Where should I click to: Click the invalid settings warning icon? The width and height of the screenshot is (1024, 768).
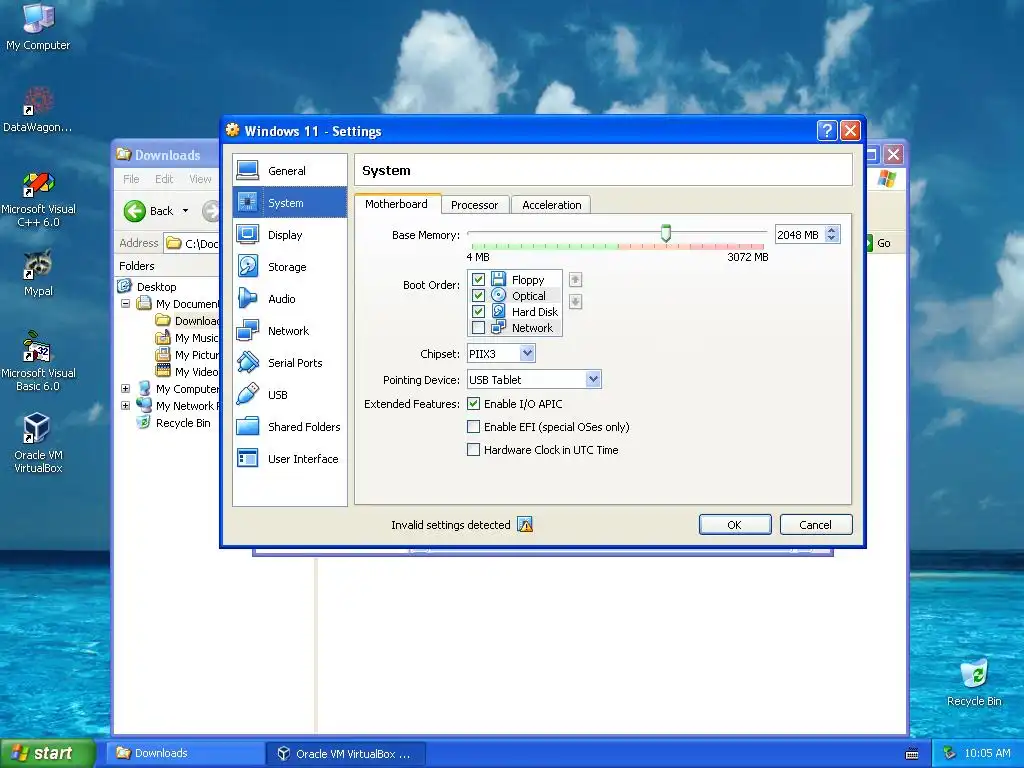click(525, 524)
